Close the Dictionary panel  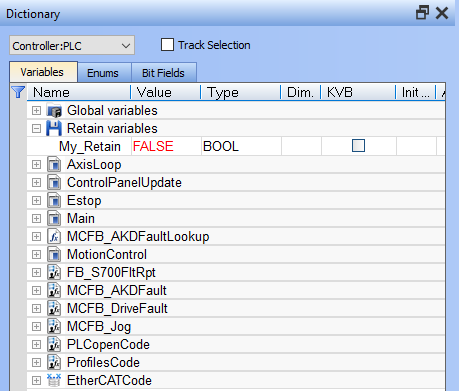point(442,13)
